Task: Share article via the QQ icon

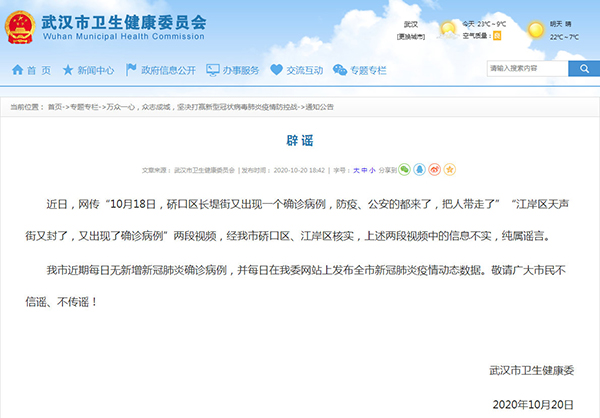Action: (420, 170)
